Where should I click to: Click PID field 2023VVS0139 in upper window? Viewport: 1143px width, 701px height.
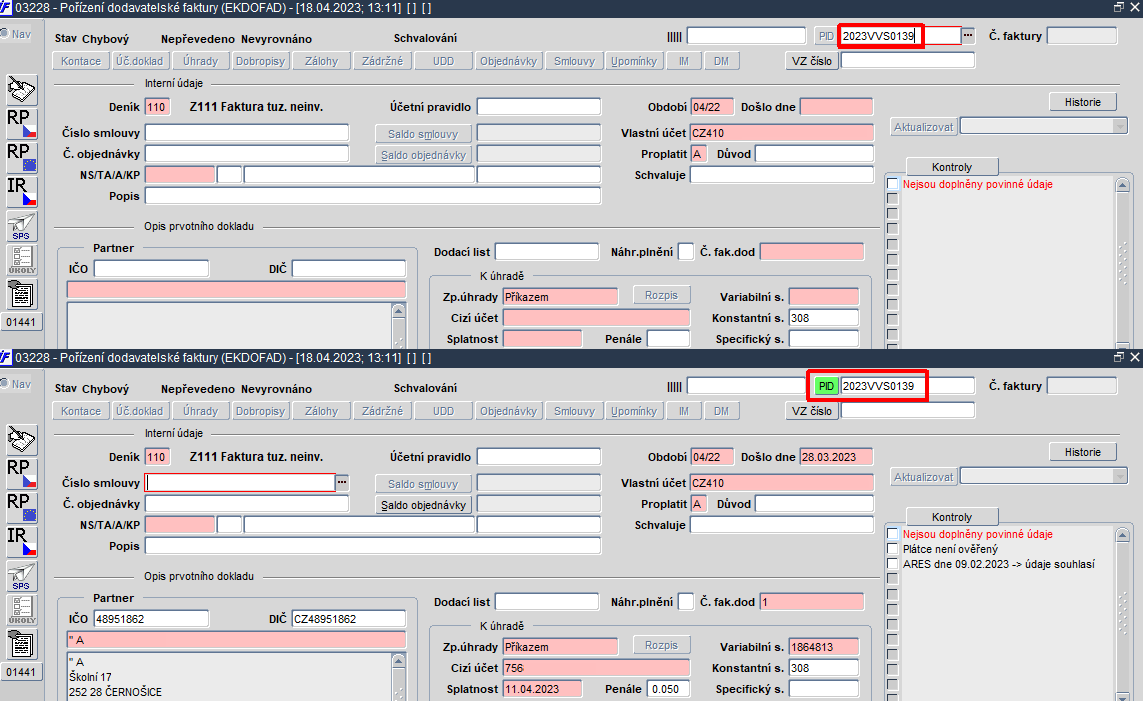coord(900,36)
